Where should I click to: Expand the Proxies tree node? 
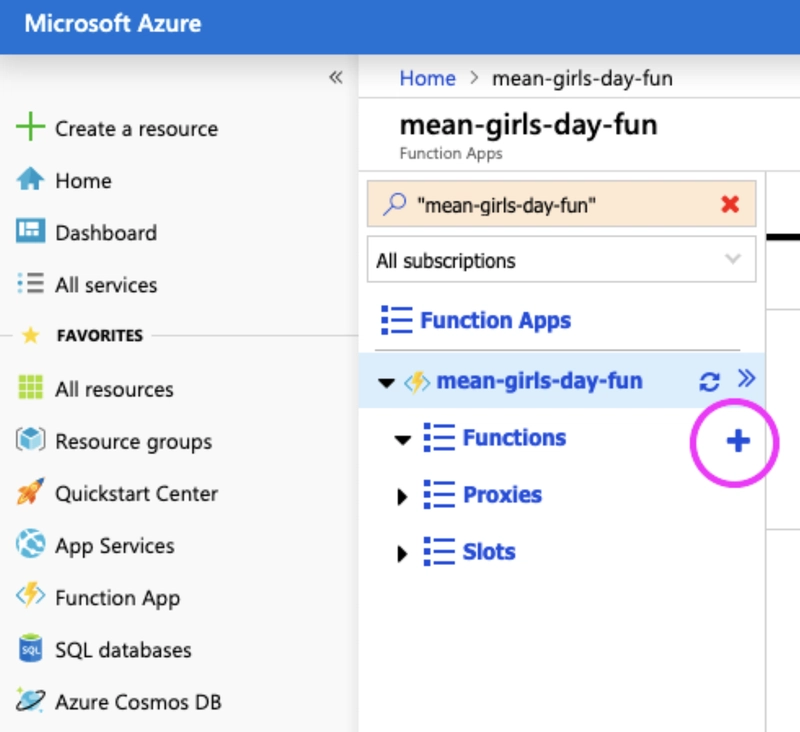pyautogui.click(x=402, y=496)
